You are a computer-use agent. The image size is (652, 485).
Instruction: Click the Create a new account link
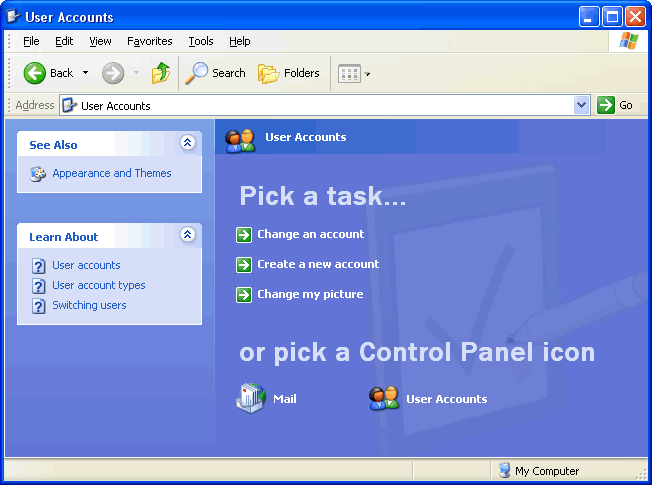[318, 264]
